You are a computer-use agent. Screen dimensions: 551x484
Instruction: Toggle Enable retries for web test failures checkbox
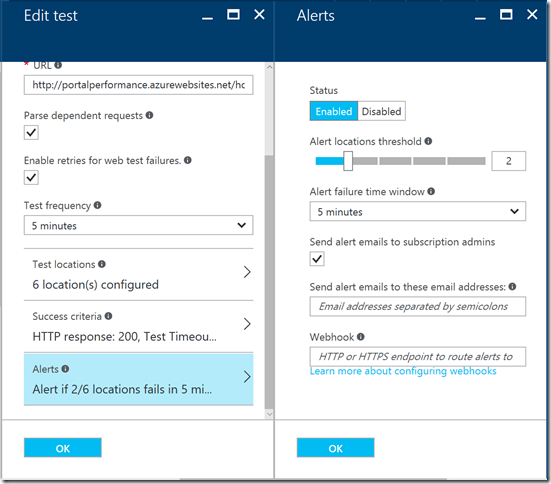coord(31,178)
